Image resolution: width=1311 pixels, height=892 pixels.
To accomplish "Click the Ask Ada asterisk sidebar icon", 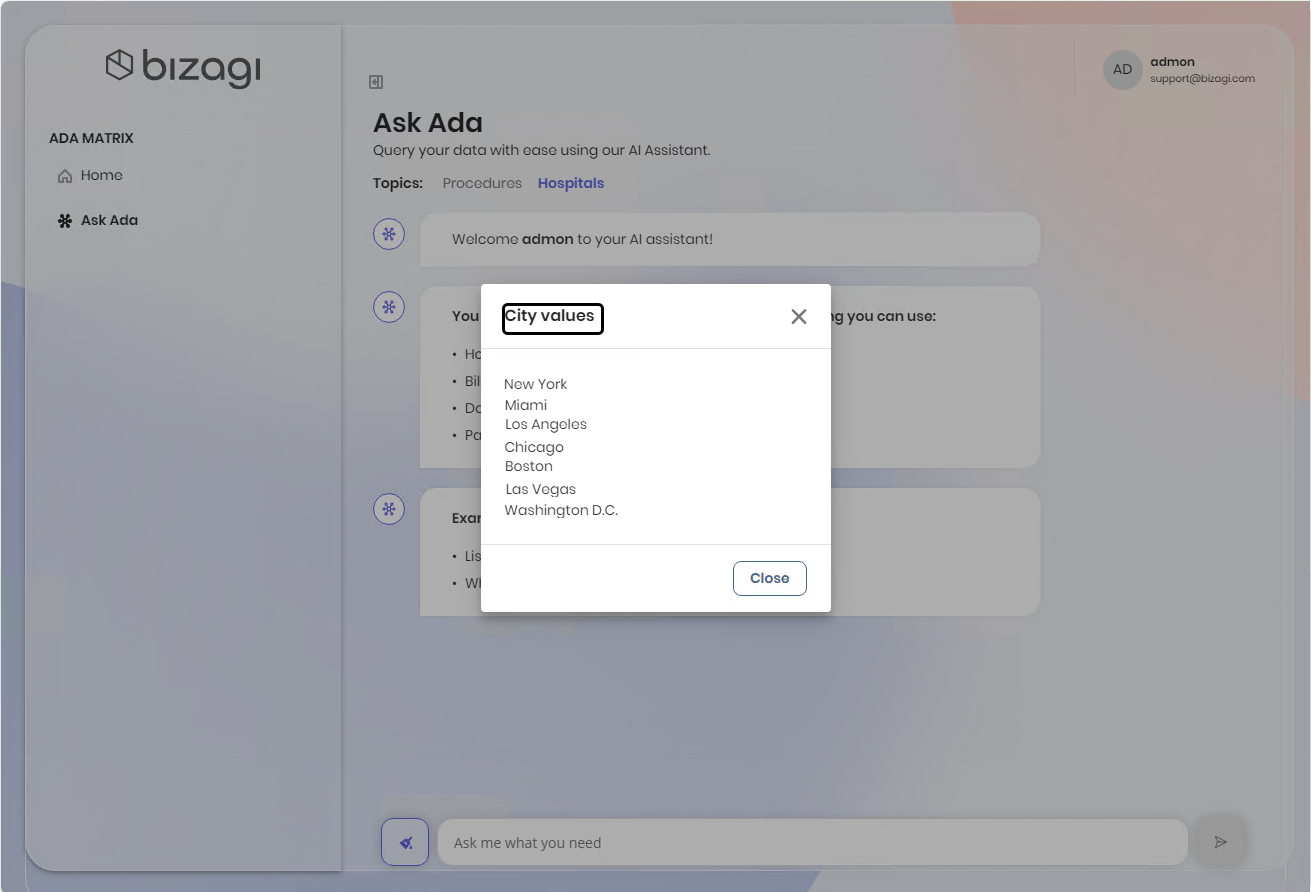I will coord(65,220).
